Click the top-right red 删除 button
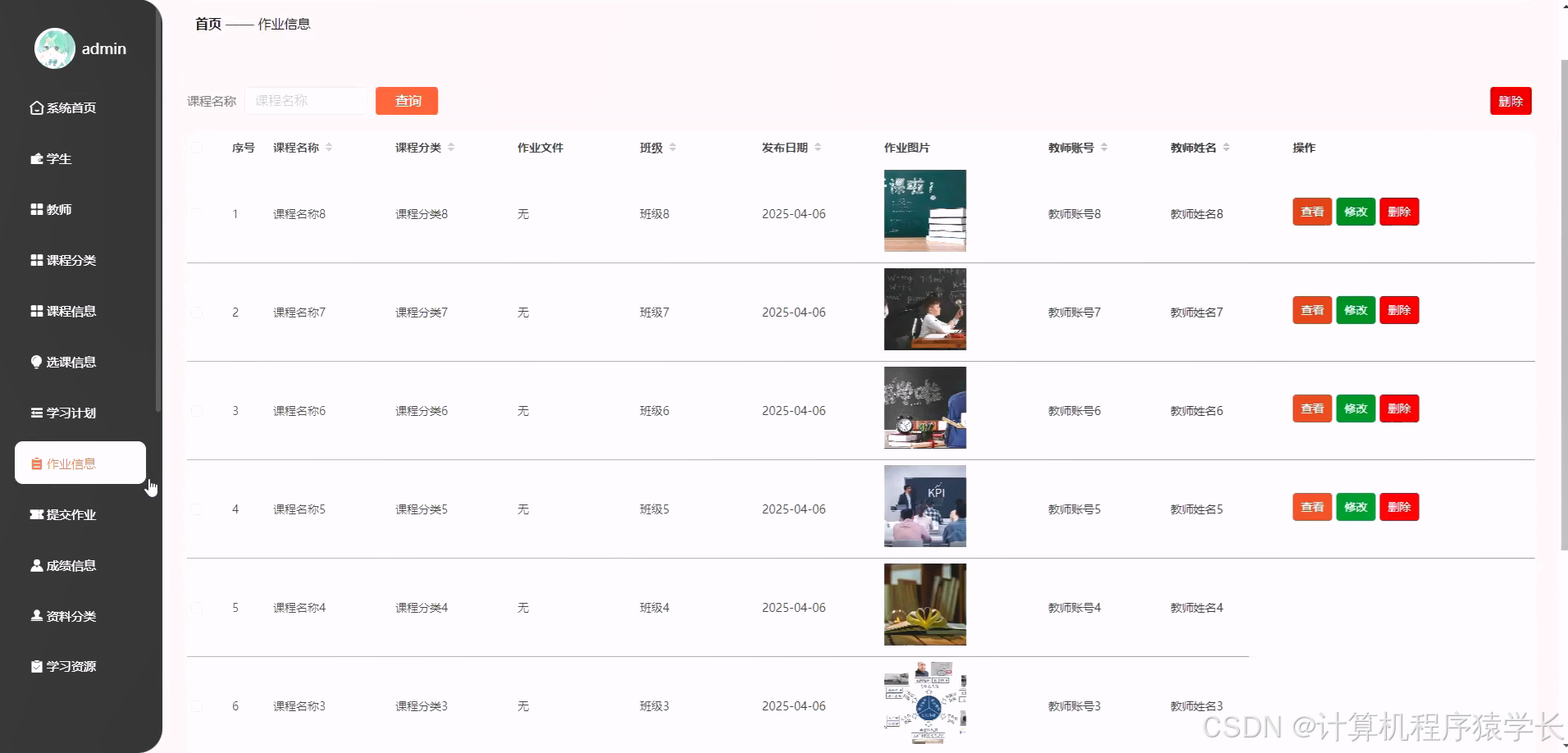The image size is (1568, 753). click(1511, 101)
